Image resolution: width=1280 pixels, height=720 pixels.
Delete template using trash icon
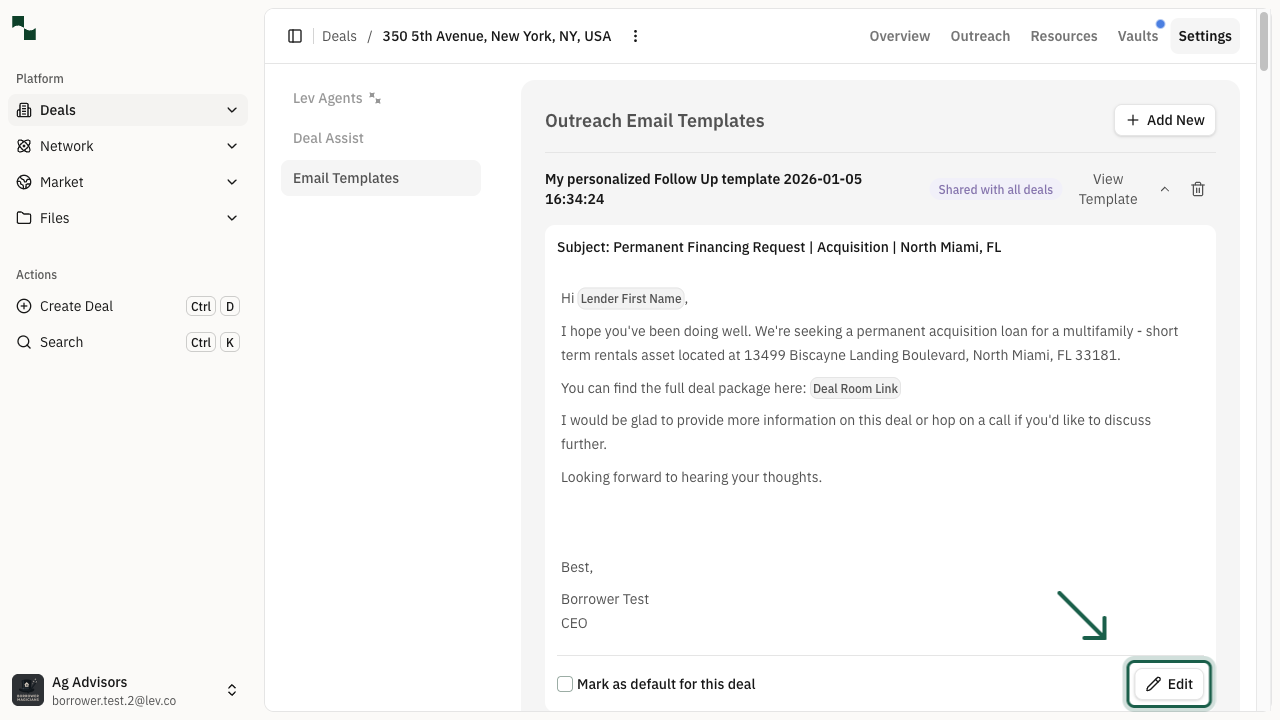1198,189
